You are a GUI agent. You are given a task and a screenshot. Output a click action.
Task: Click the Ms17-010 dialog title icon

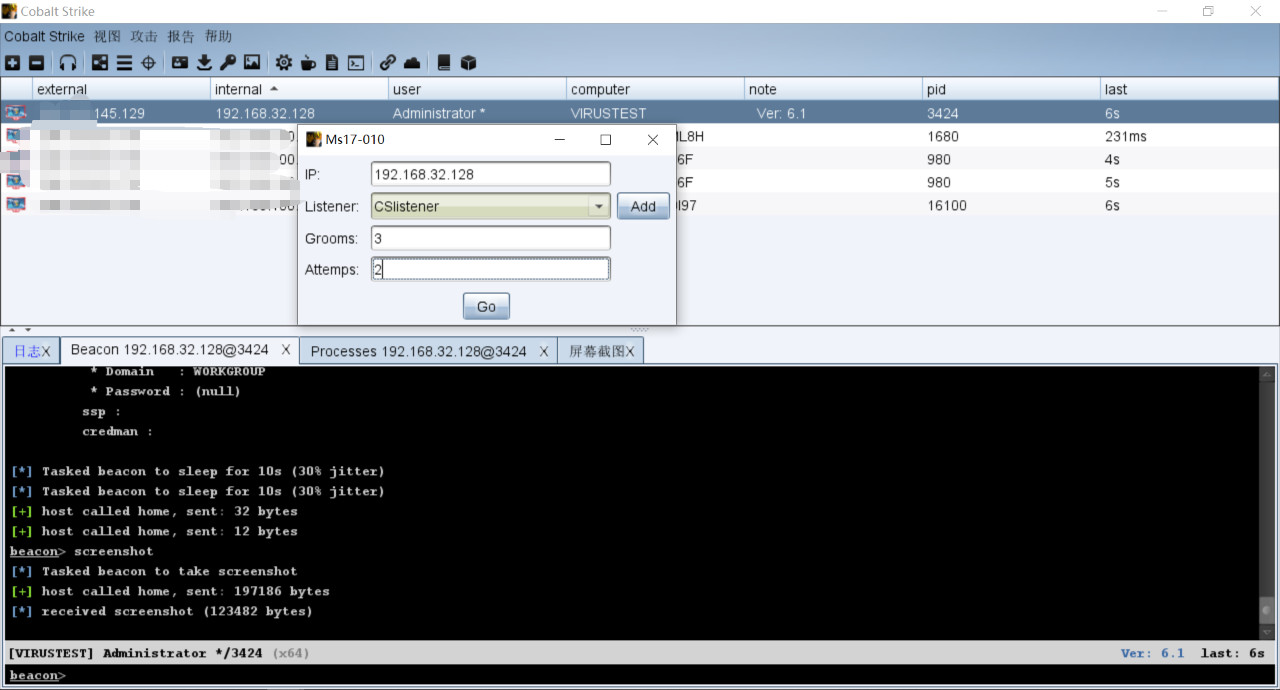coord(314,139)
